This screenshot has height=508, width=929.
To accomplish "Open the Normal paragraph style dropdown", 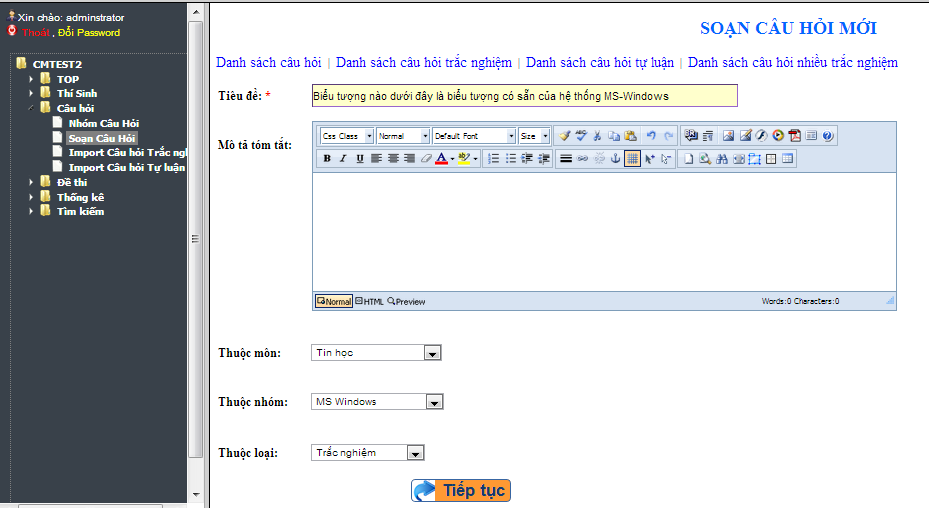I will pyautogui.click(x=403, y=136).
